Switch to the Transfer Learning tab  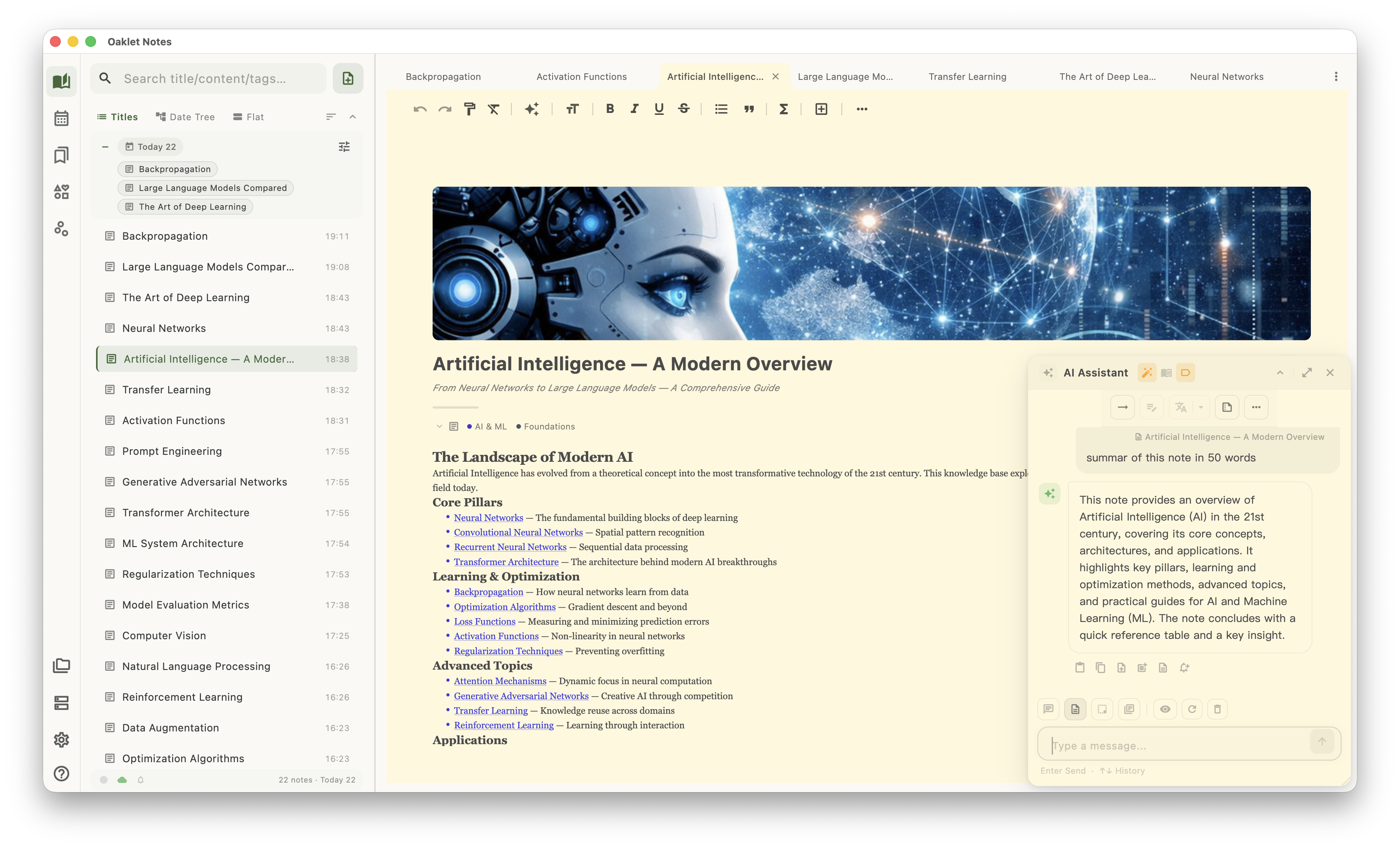point(968,77)
